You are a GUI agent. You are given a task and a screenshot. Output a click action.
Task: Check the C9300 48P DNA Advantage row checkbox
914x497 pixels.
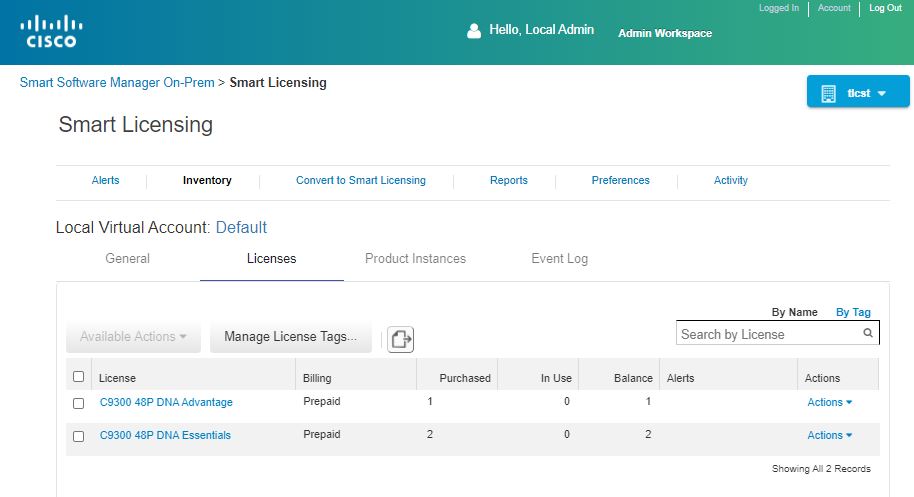79,403
